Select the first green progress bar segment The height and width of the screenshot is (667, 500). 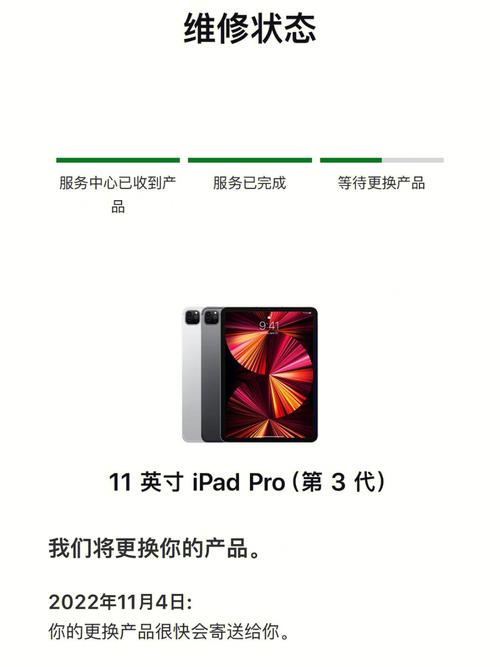click(x=118, y=160)
